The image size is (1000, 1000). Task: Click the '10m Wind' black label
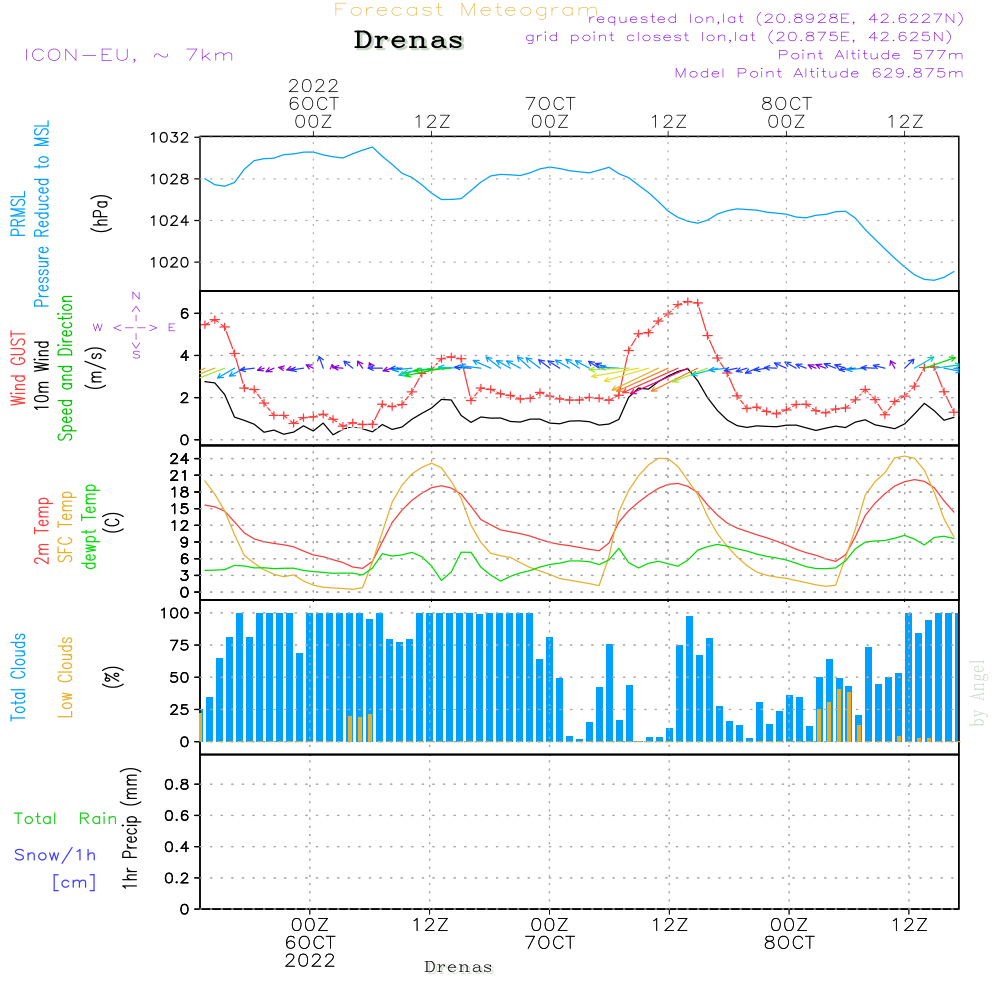tap(41, 375)
